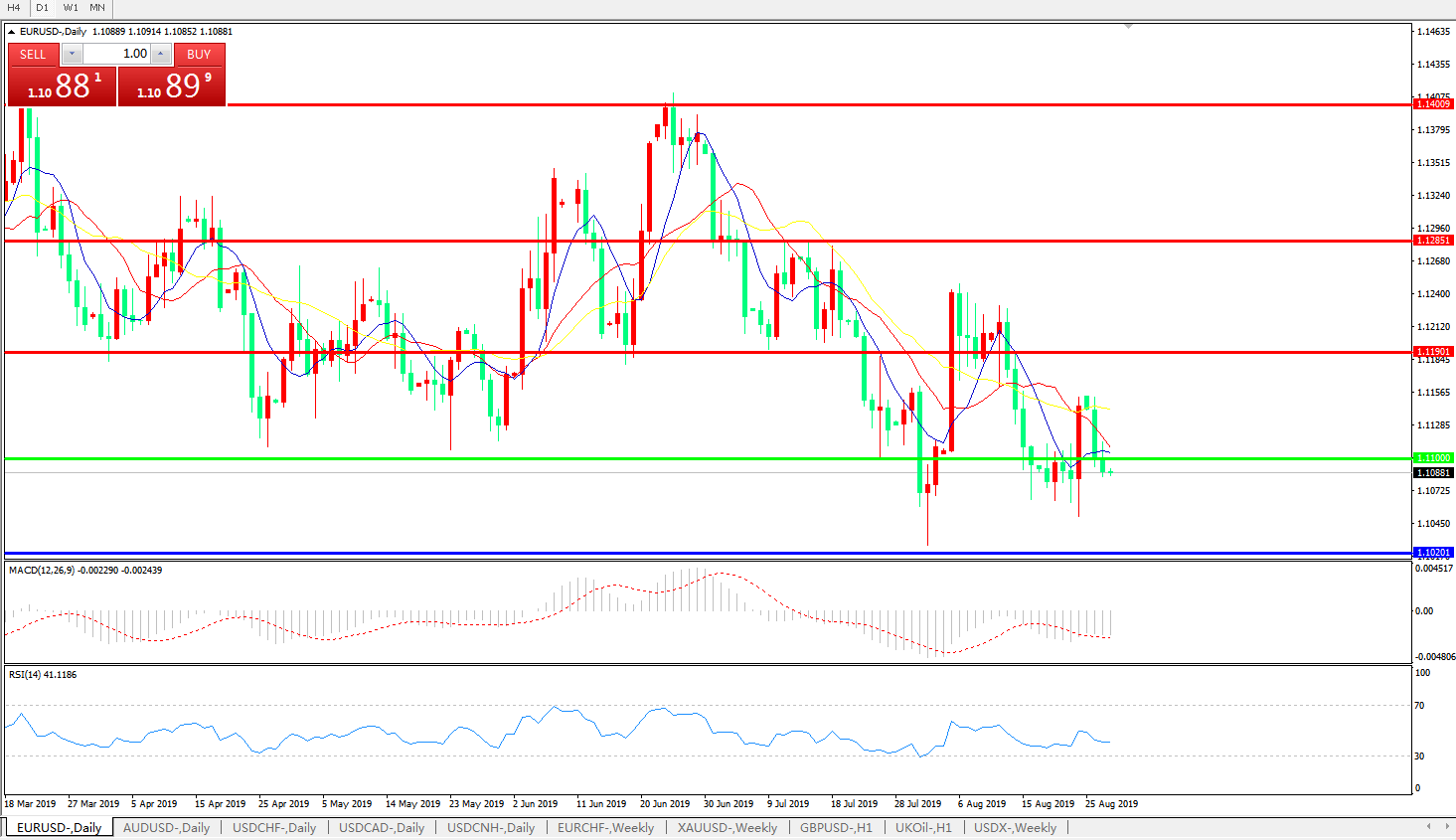This screenshot has height=840, width=1456.
Task: Click the 1.00 volume input field
Action: [x=117, y=55]
